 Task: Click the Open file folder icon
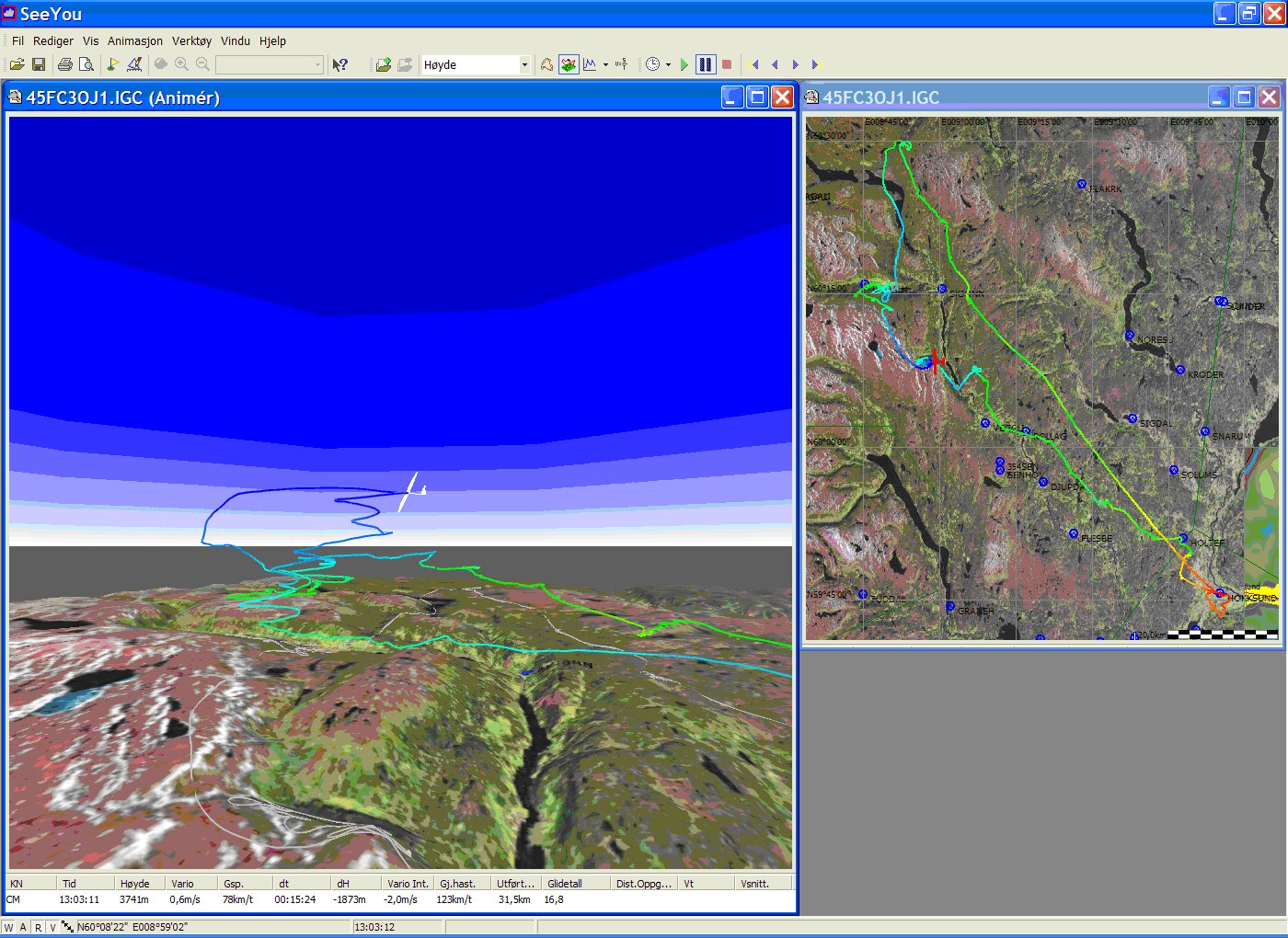[17, 64]
